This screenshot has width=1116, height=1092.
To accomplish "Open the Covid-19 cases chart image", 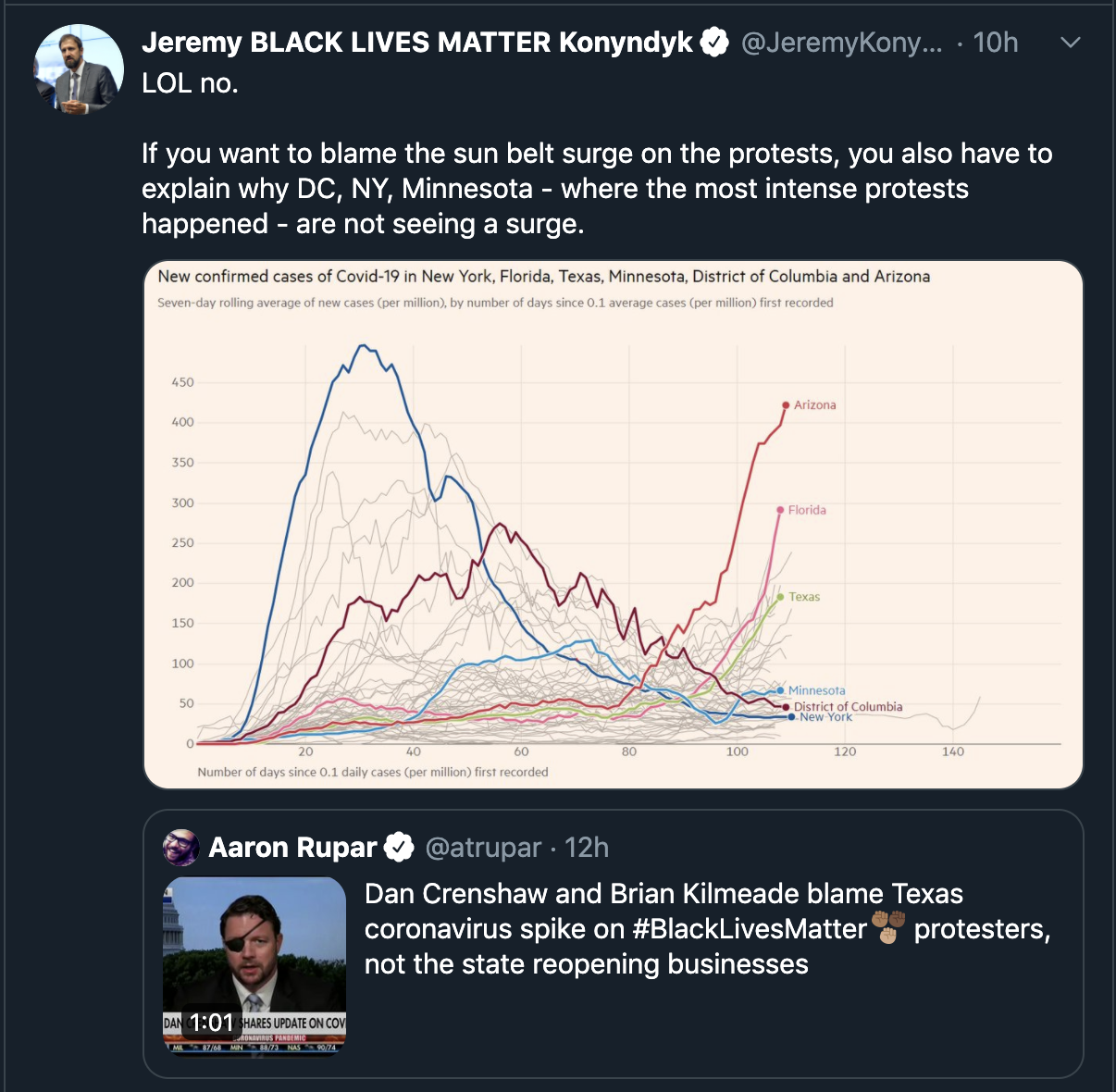I will point(614,525).
